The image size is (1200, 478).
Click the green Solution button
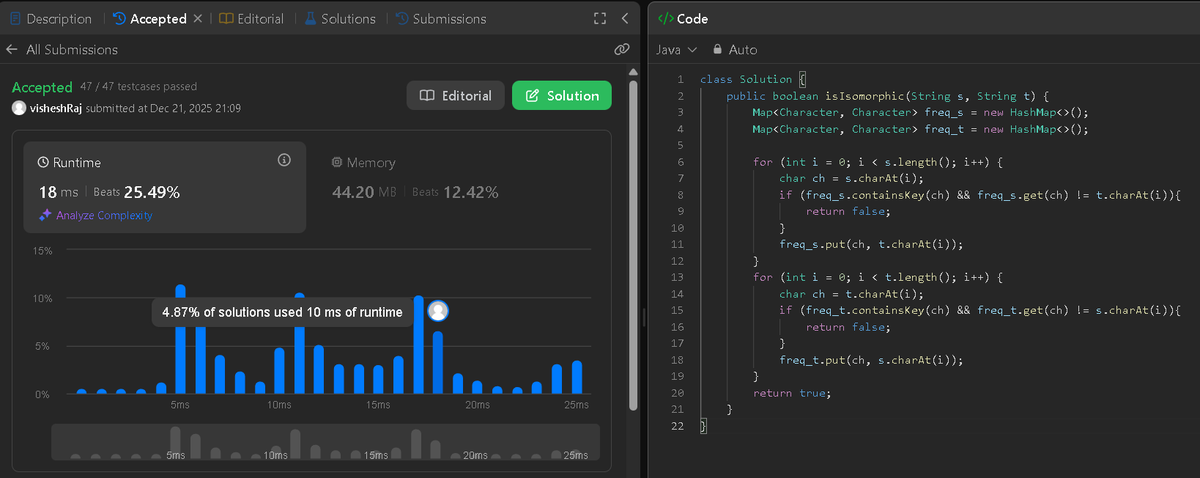562,96
